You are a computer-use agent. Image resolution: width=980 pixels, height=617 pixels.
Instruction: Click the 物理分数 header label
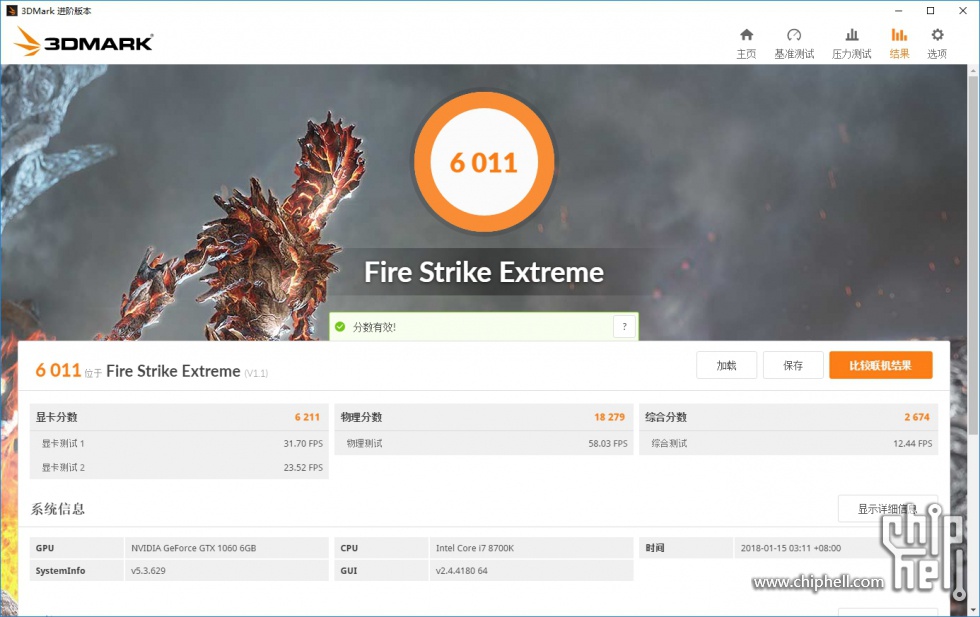pos(361,417)
